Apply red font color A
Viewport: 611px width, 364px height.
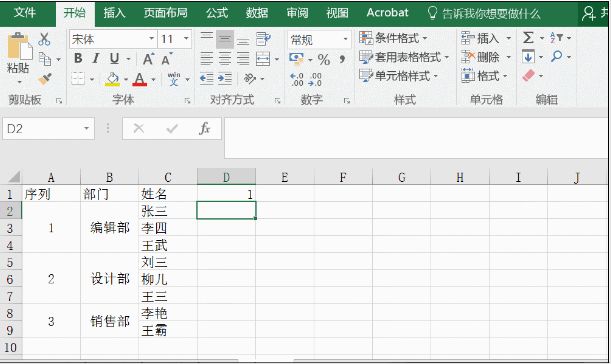point(140,79)
